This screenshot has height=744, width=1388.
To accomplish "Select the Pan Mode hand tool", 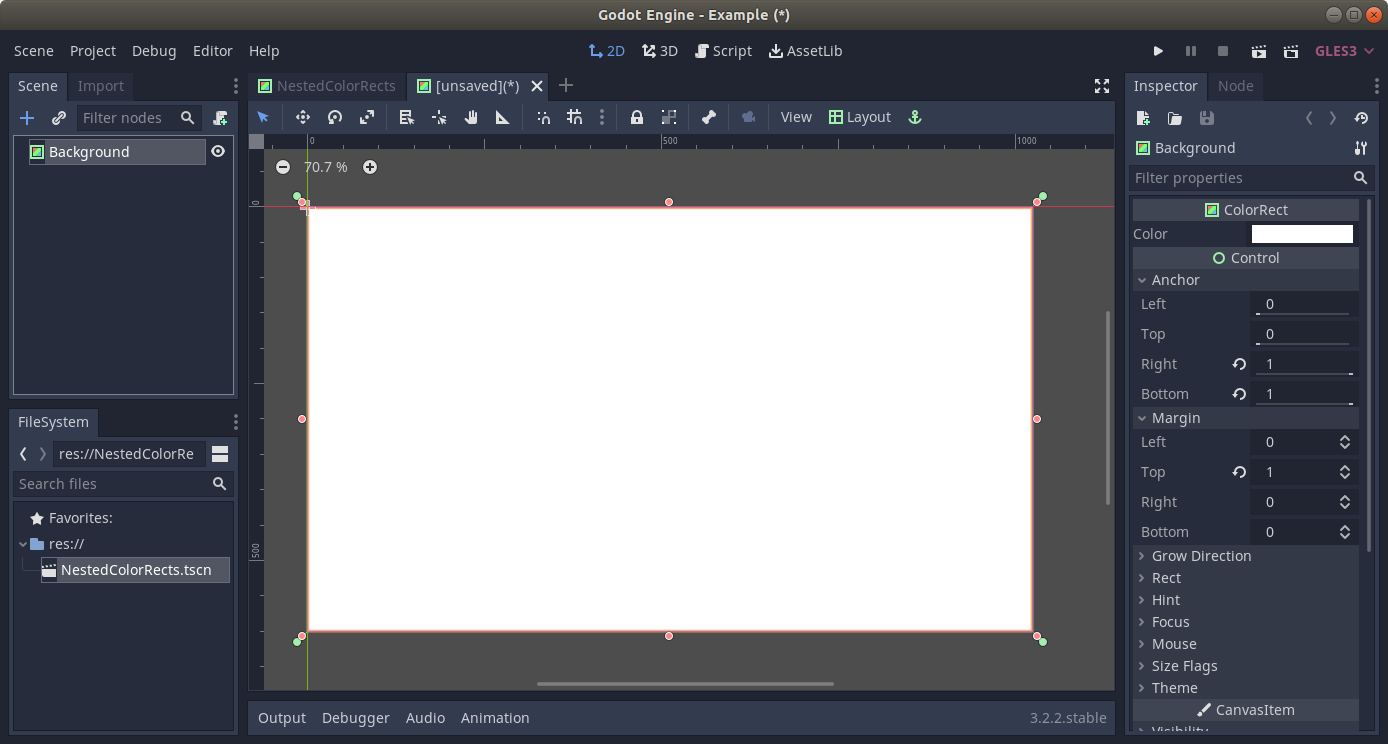I will (x=471, y=117).
